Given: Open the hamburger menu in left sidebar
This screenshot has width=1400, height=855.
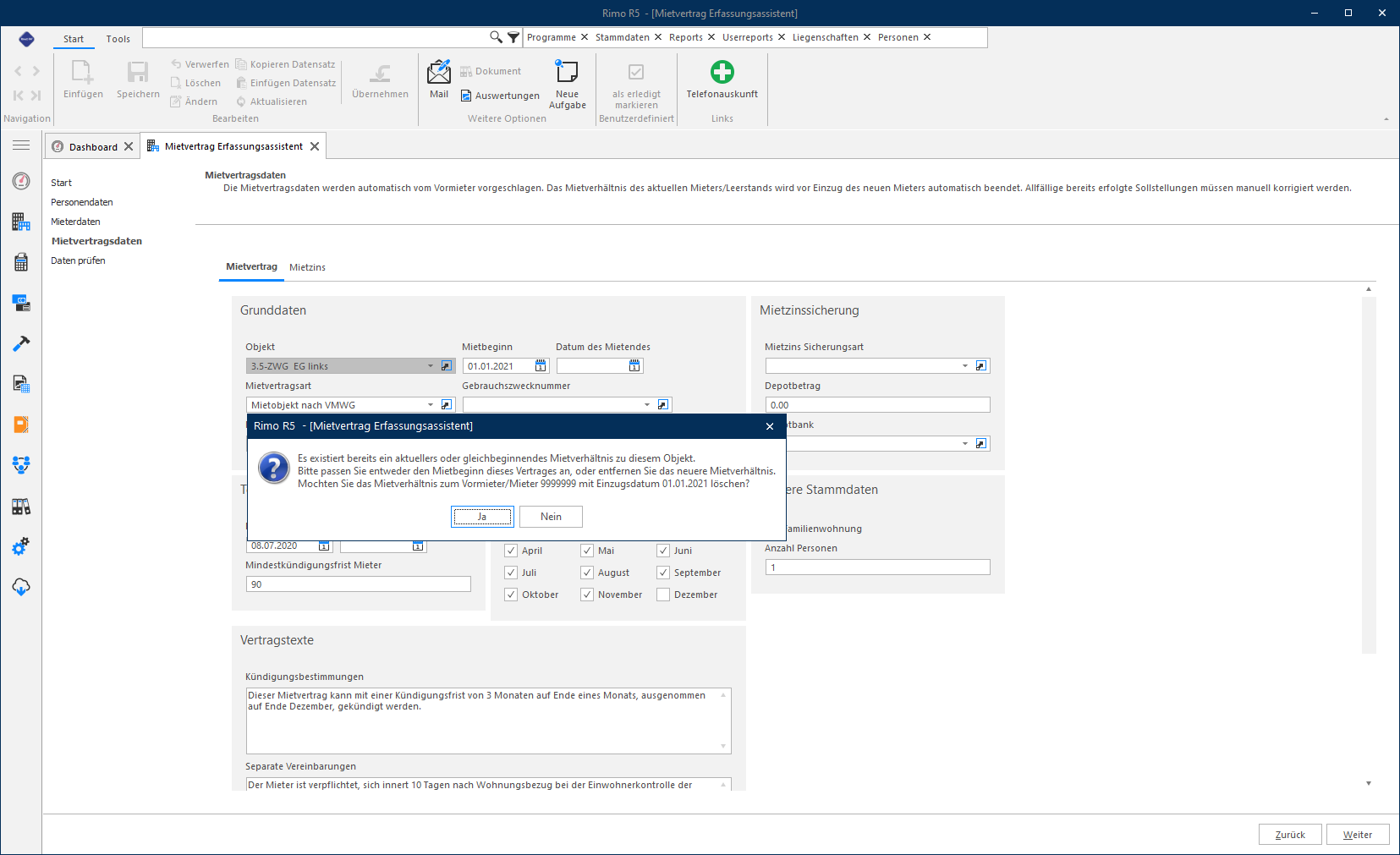Looking at the screenshot, I should (21, 145).
